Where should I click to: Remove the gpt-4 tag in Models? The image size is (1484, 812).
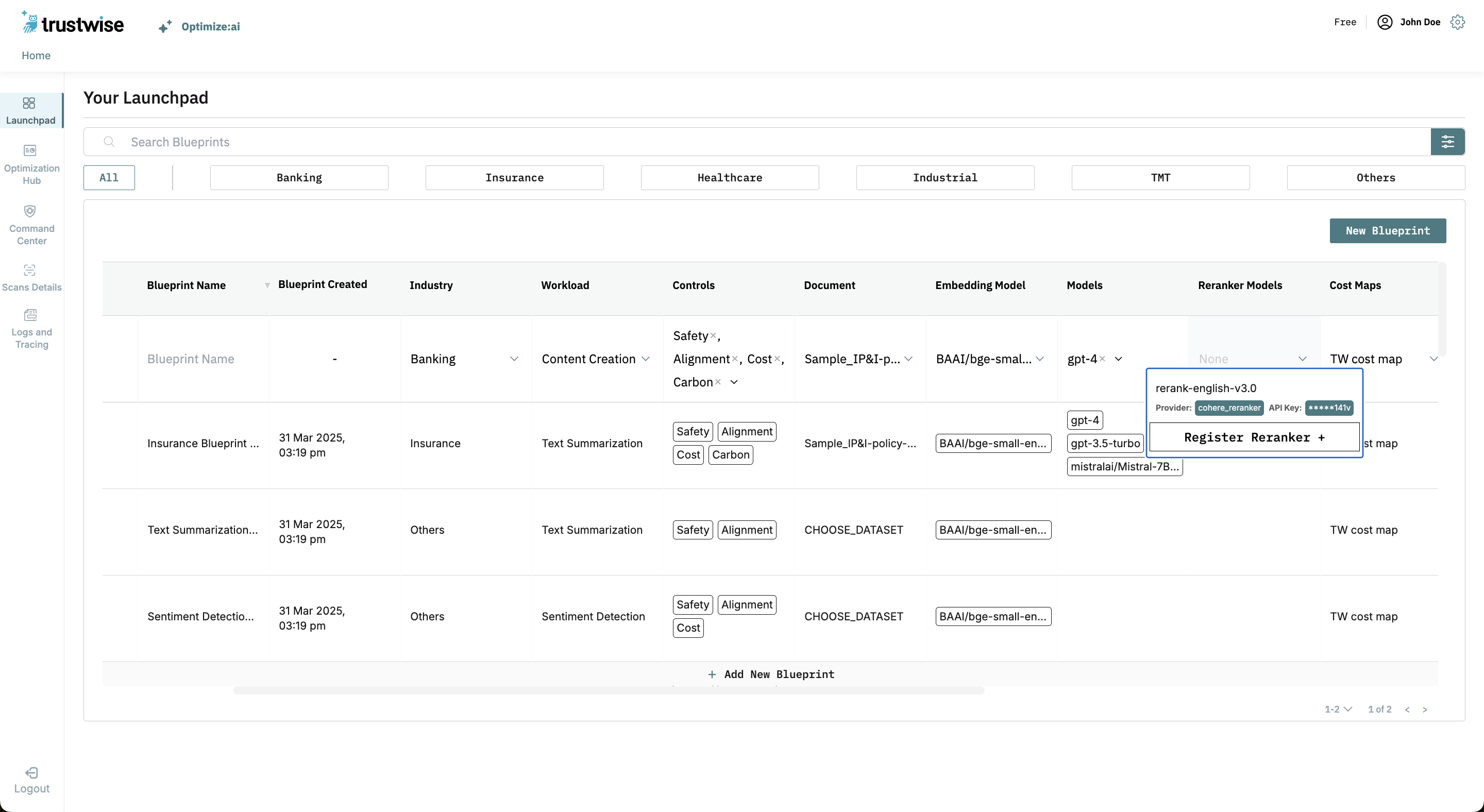pos(1102,359)
